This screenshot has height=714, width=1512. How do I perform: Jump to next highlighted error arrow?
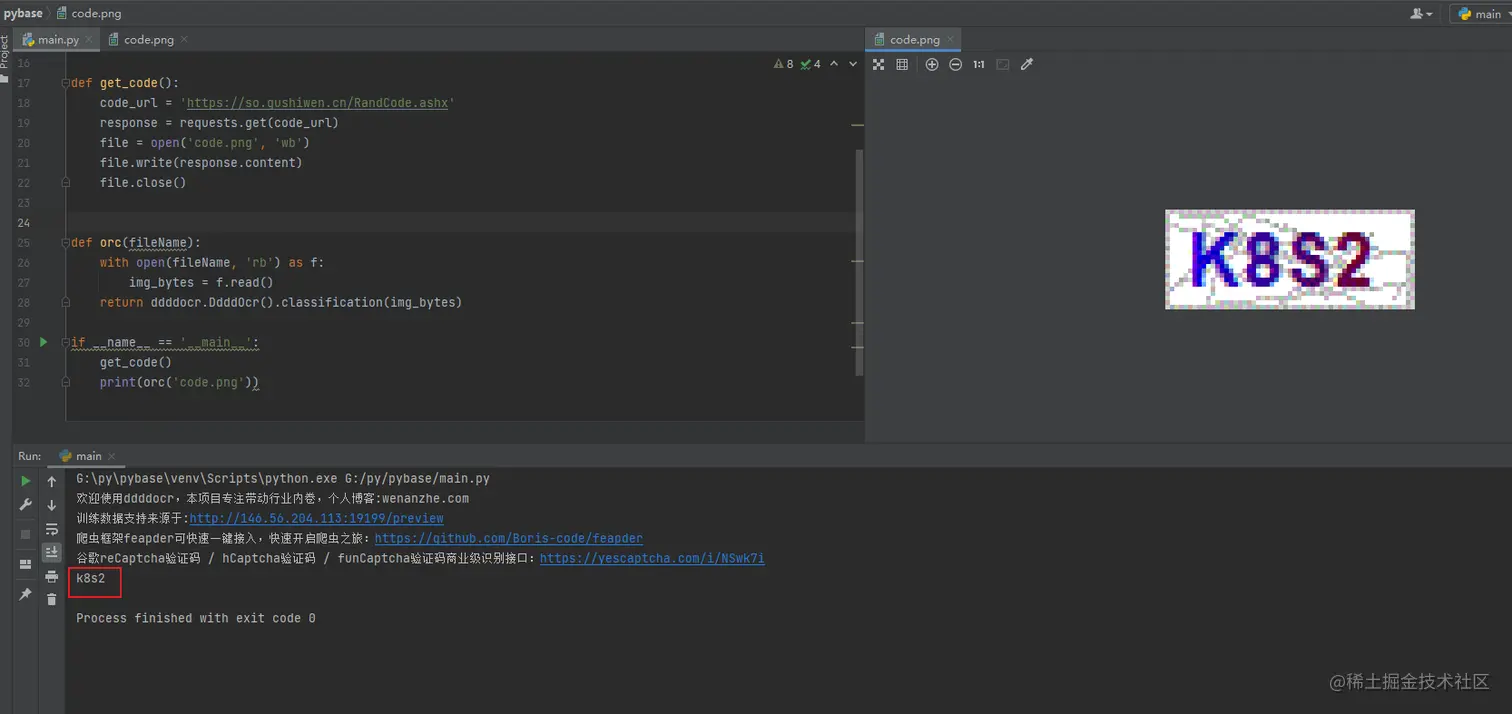853,64
